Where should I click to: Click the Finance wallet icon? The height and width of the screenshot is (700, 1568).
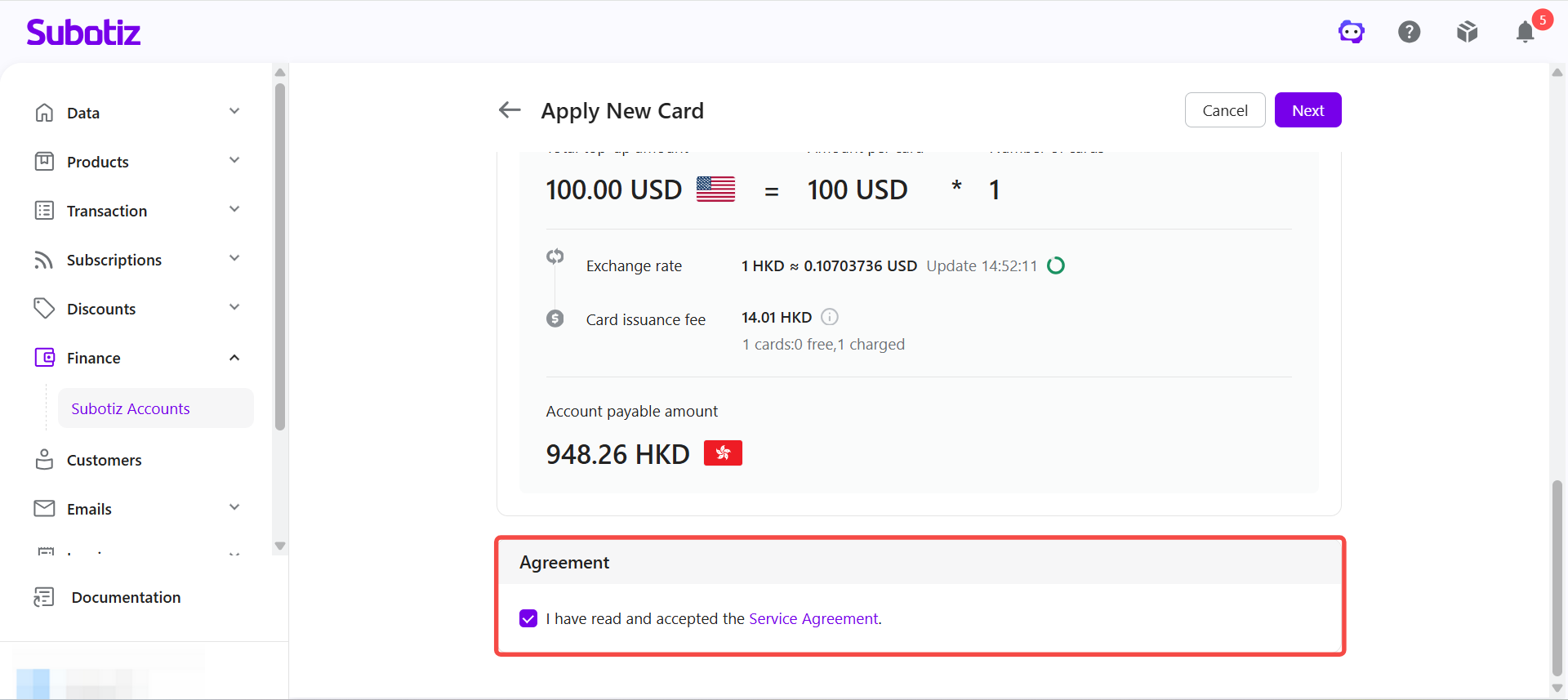[44, 357]
